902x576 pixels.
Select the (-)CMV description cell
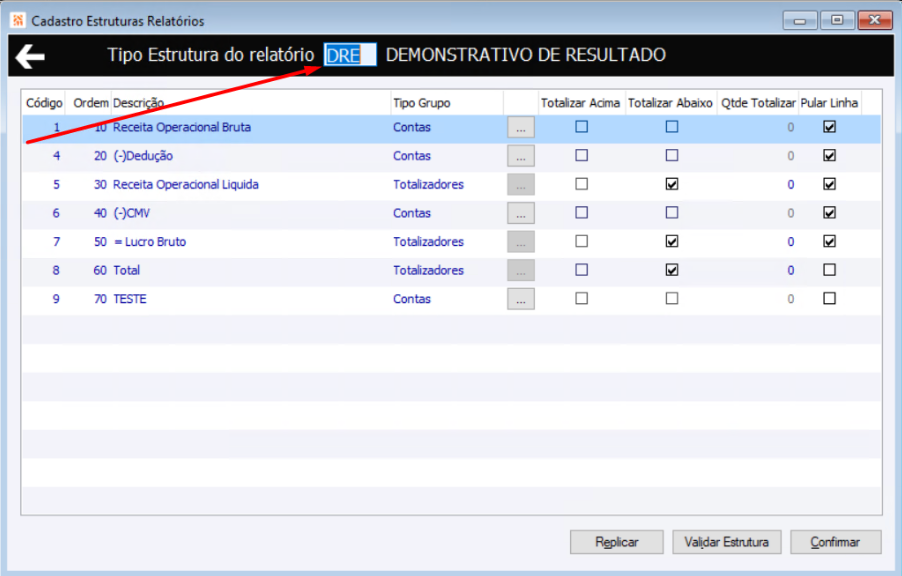[131, 213]
